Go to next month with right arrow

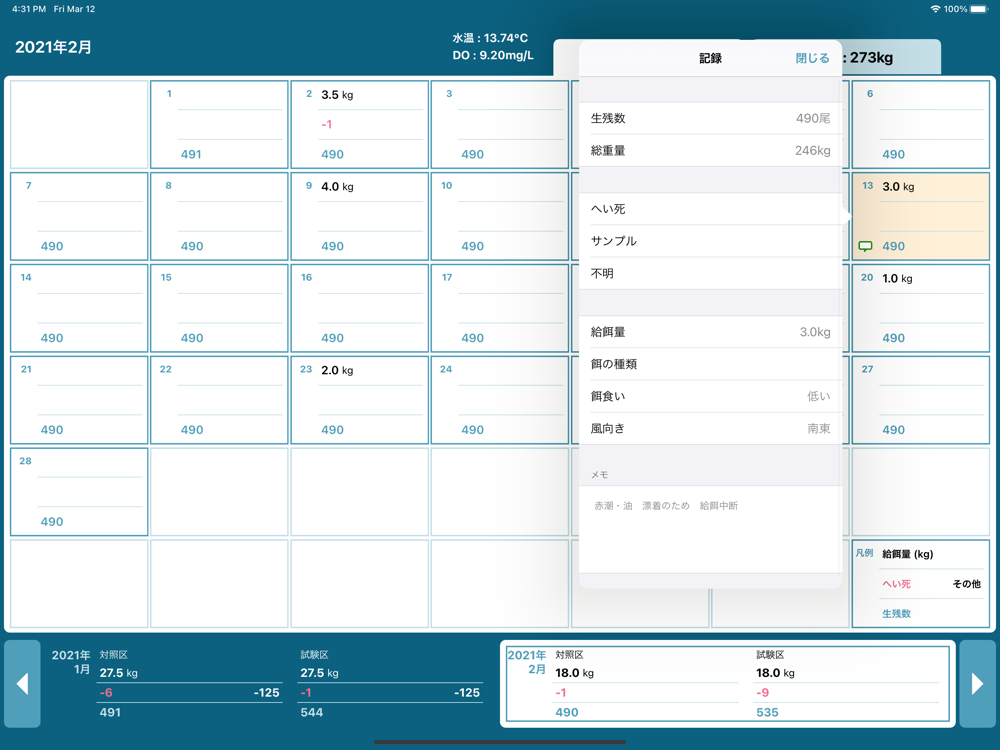(x=977, y=684)
